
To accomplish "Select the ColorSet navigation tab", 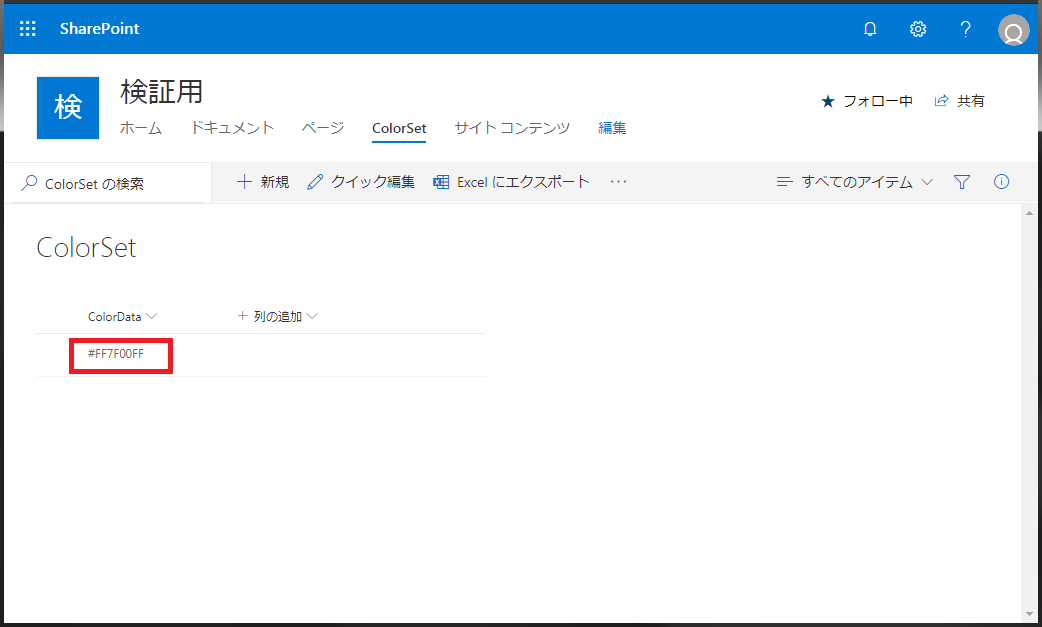I will (399, 128).
